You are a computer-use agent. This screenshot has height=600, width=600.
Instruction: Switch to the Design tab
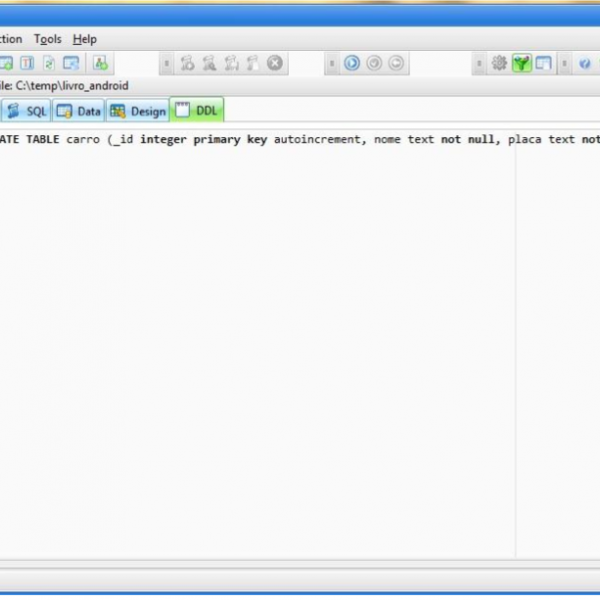(138, 111)
